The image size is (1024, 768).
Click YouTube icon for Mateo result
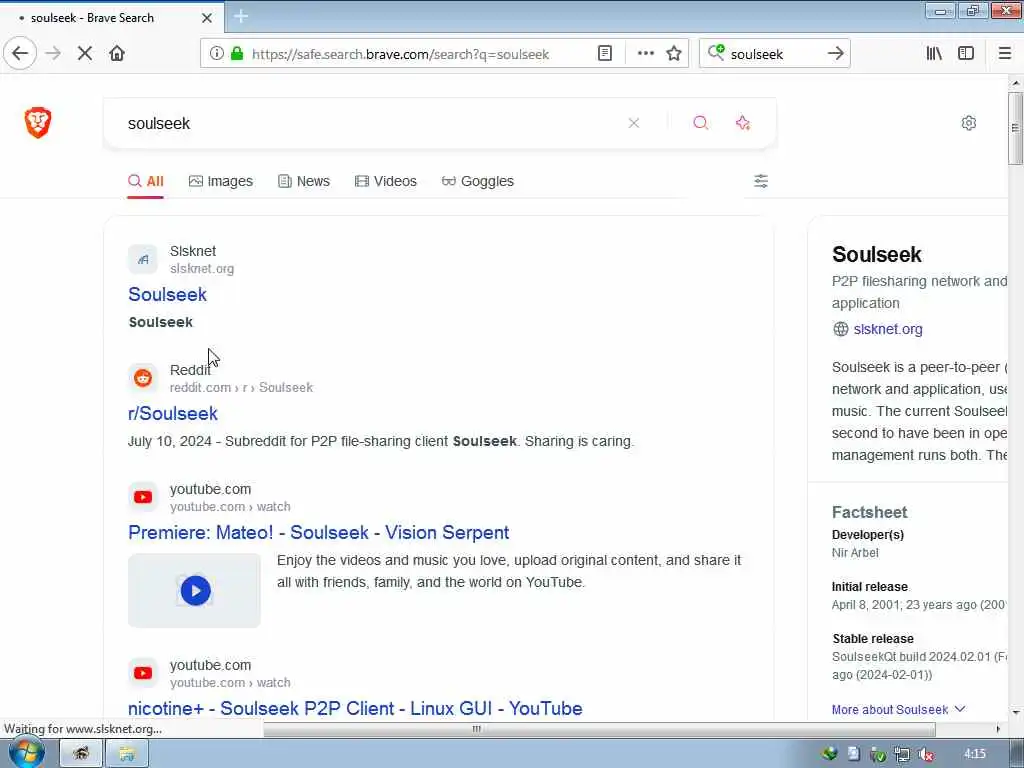(x=143, y=497)
